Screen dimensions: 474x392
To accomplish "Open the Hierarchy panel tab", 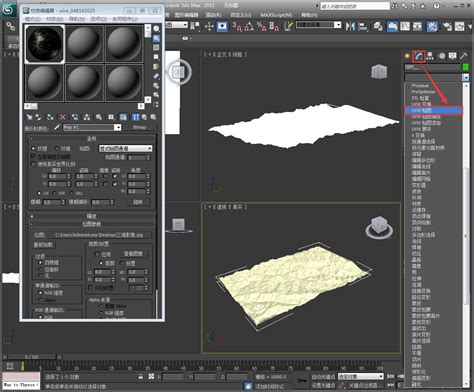I will pyautogui.click(x=430, y=56).
